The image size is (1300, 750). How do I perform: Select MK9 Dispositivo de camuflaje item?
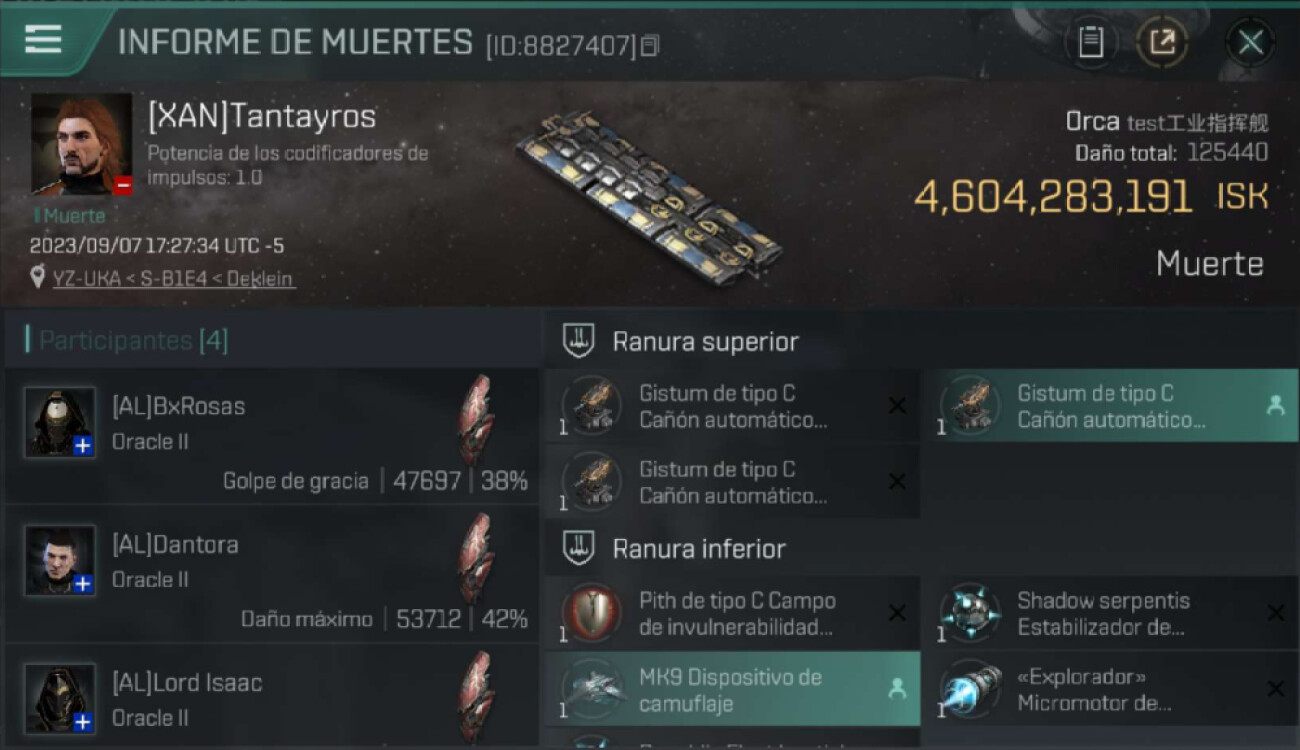click(x=732, y=689)
